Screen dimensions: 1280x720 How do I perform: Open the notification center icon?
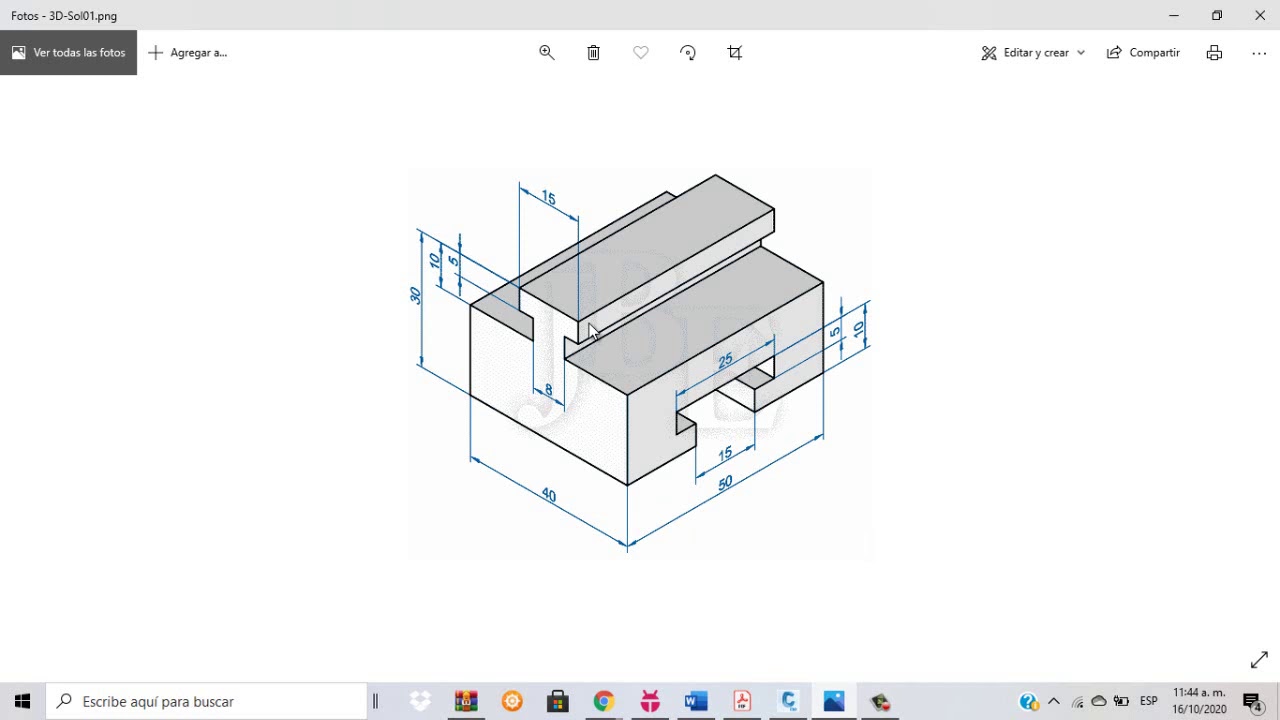pos(1254,701)
